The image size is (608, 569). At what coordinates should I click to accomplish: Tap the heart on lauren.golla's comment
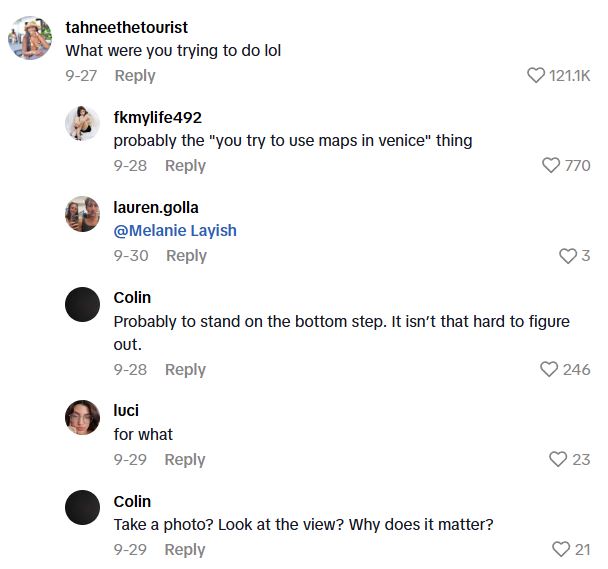567,256
